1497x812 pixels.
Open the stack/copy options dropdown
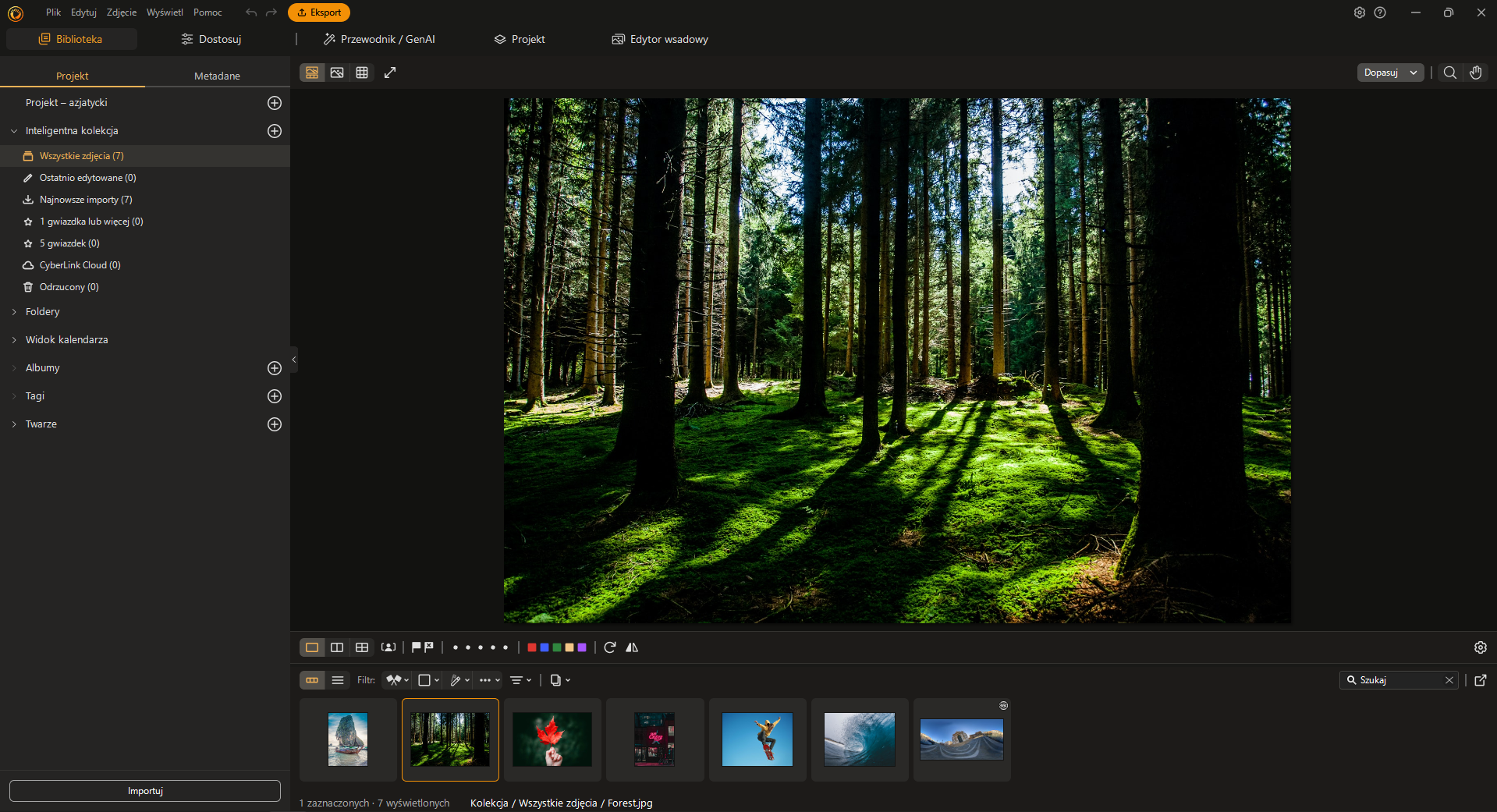(x=560, y=680)
